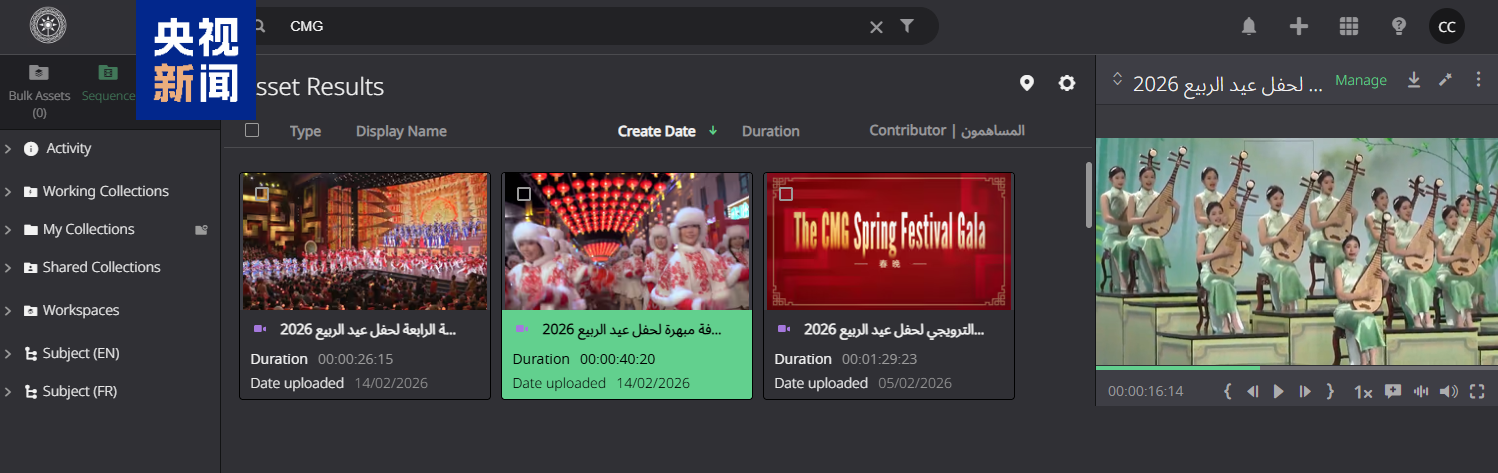This screenshot has height=473, width=1498.
Task: Open the three-dot more options menu
Action: pos(1478,80)
